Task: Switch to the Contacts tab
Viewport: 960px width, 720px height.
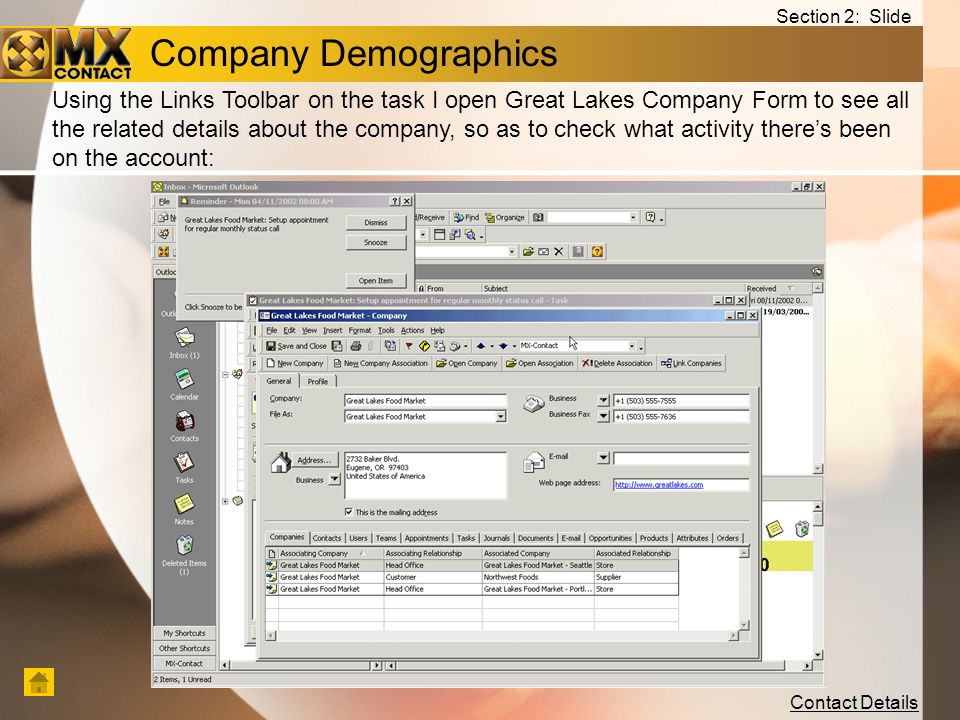Action: (326, 538)
